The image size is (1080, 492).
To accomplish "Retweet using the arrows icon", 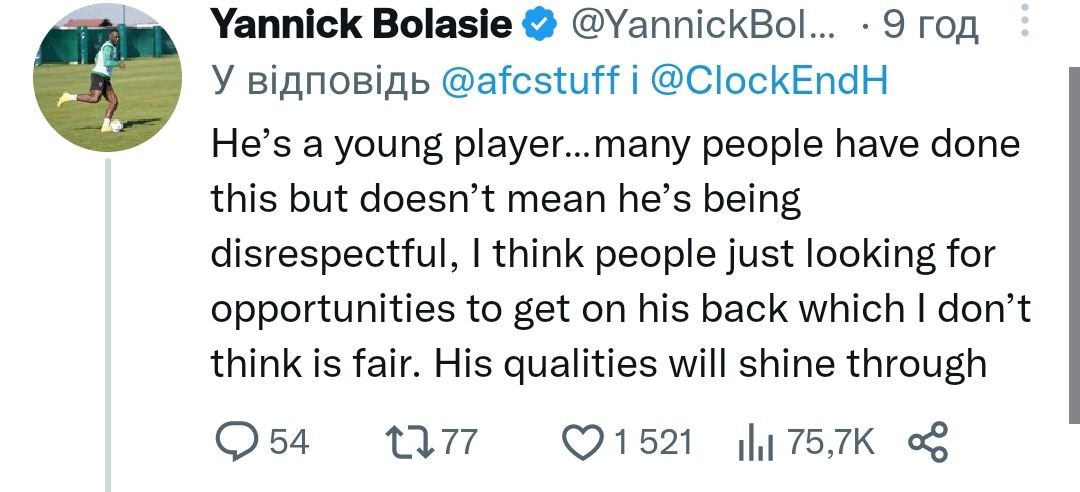I will [x=406, y=441].
